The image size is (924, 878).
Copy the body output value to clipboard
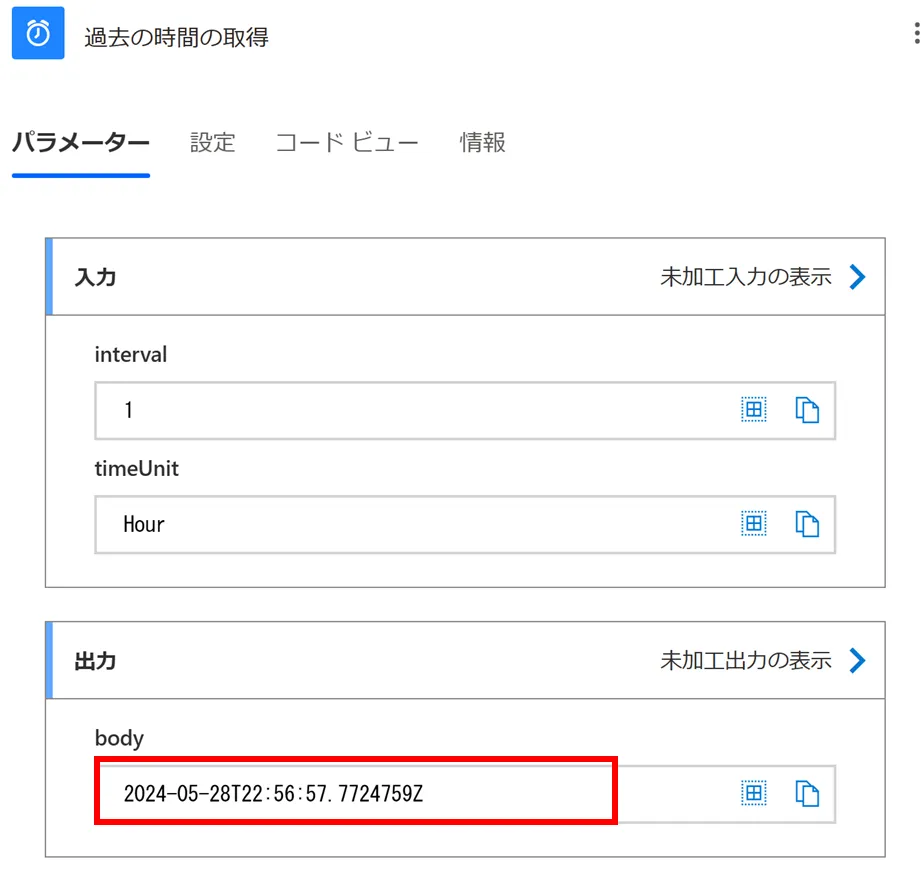point(807,794)
